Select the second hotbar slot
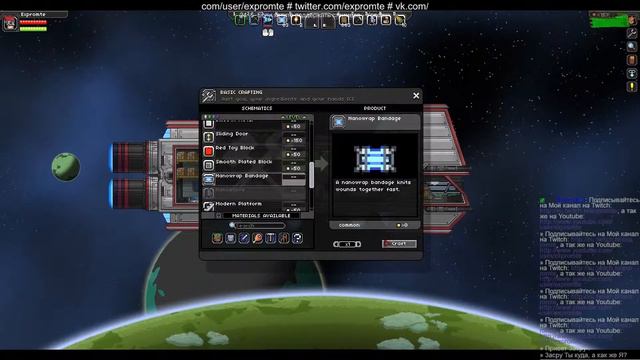This screenshot has width=640, height=360. 254,20
